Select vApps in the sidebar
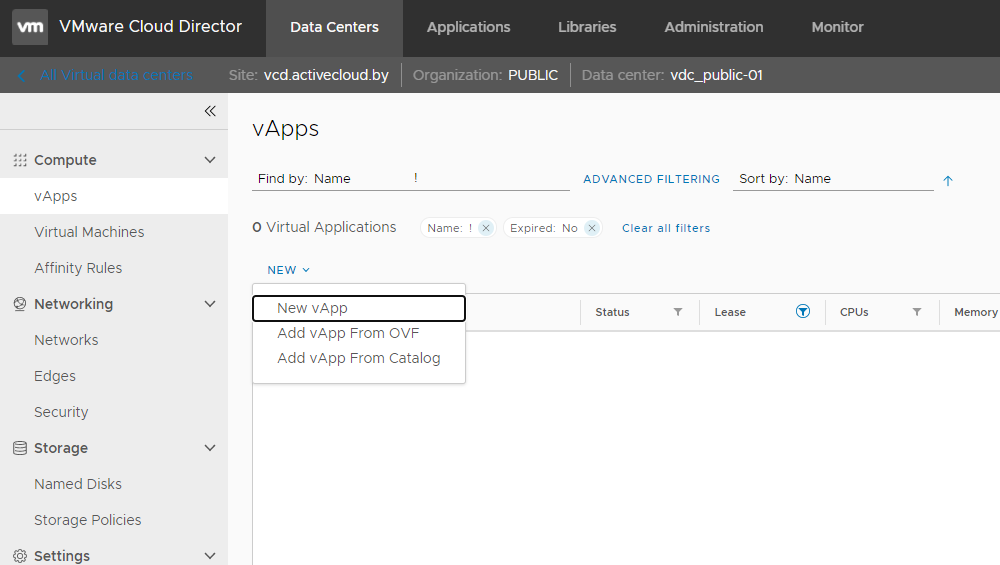This screenshot has width=1000, height=565. click(x=114, y=196)
